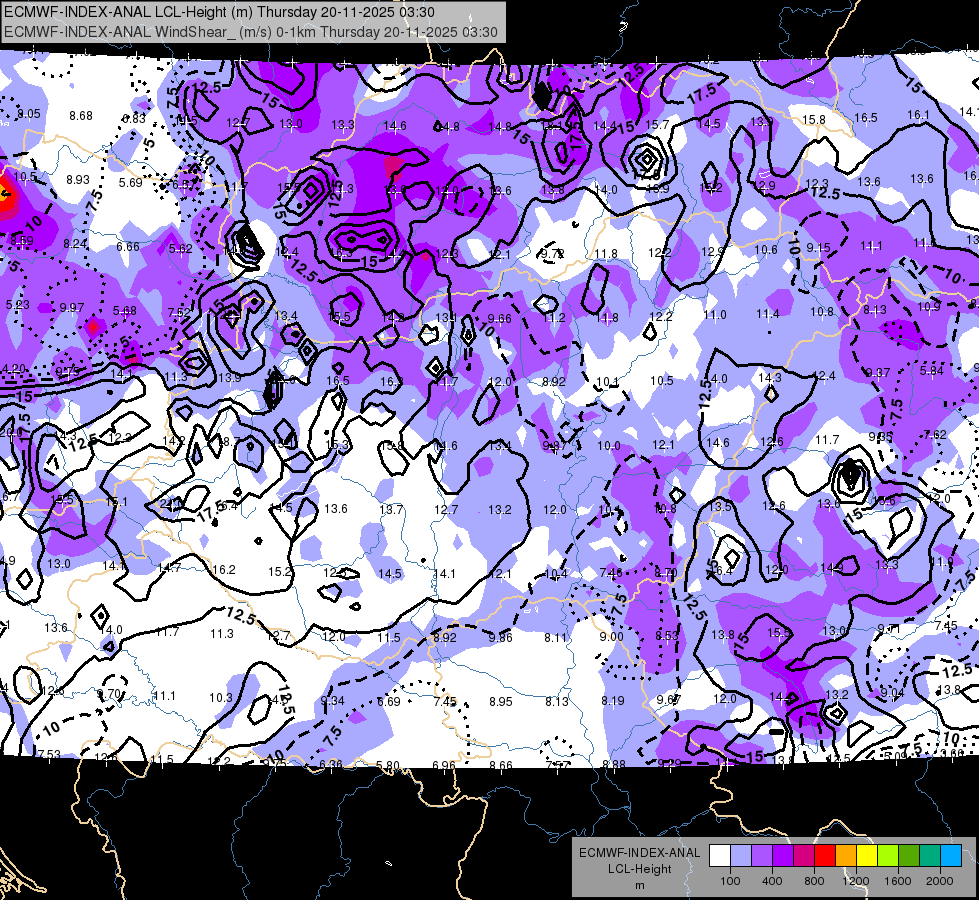The width and height of the screenshot is (979, 900).
Task: Click the wind shear value 8.88
Action: point(614,764)
